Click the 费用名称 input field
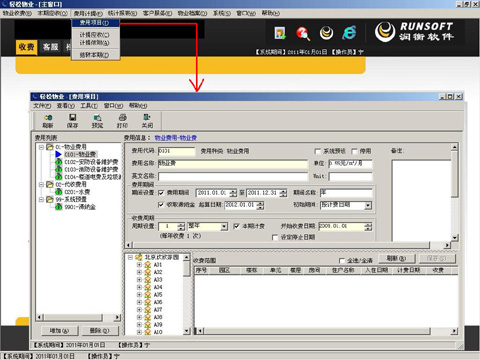This screenshot has width=480, height=360. click(x=233, y=163)
